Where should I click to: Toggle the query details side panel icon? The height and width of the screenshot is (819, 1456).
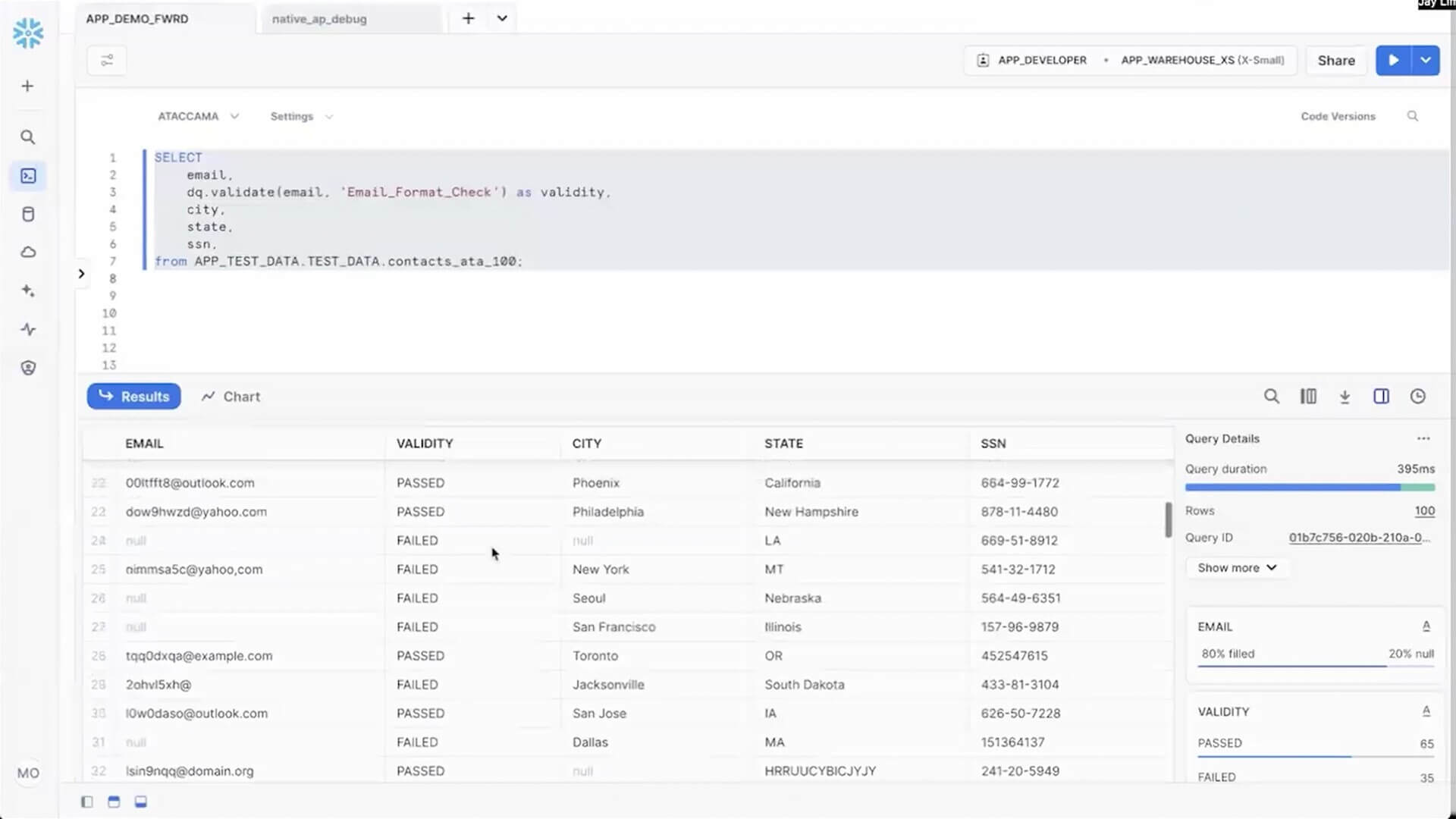(x=1381, y=397)
